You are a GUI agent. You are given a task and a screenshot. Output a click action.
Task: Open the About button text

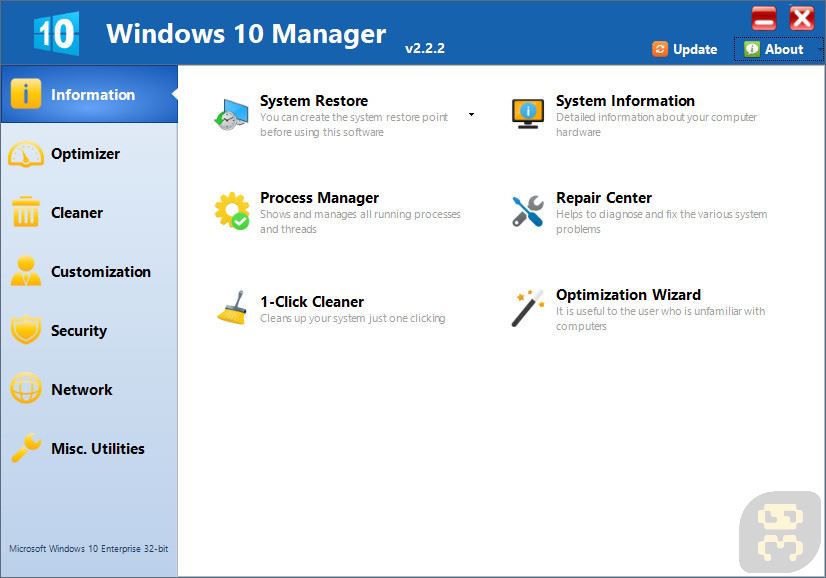pyautogui.click(x=784, y=50)
